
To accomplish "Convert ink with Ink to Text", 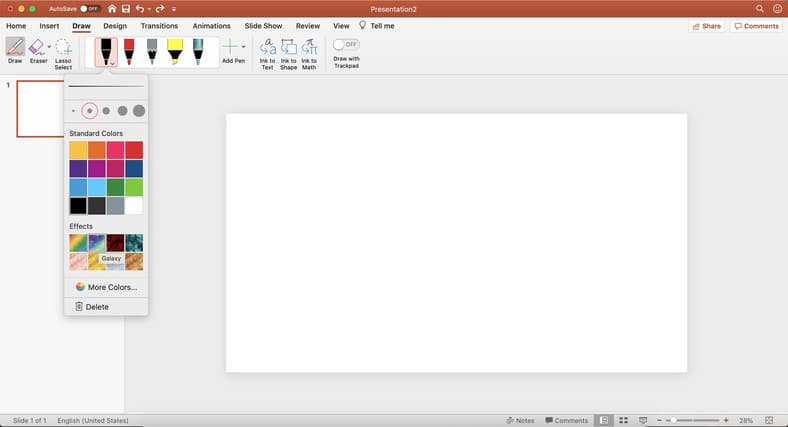I will tap(267, 54).
